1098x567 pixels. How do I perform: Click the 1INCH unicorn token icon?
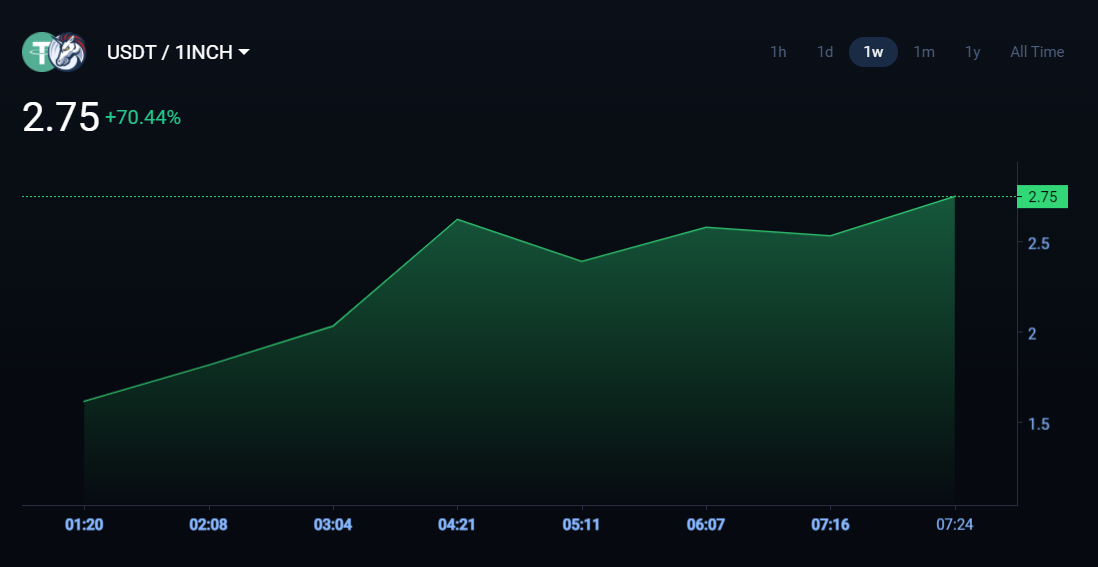point(69,52)
